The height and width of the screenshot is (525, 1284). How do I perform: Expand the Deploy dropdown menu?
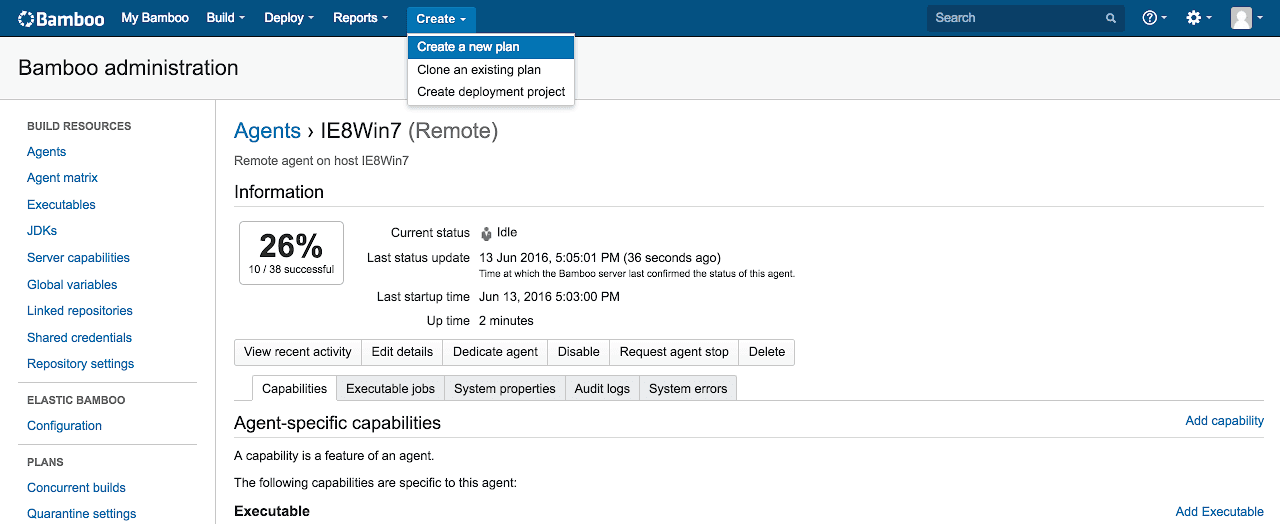point(288,18)
